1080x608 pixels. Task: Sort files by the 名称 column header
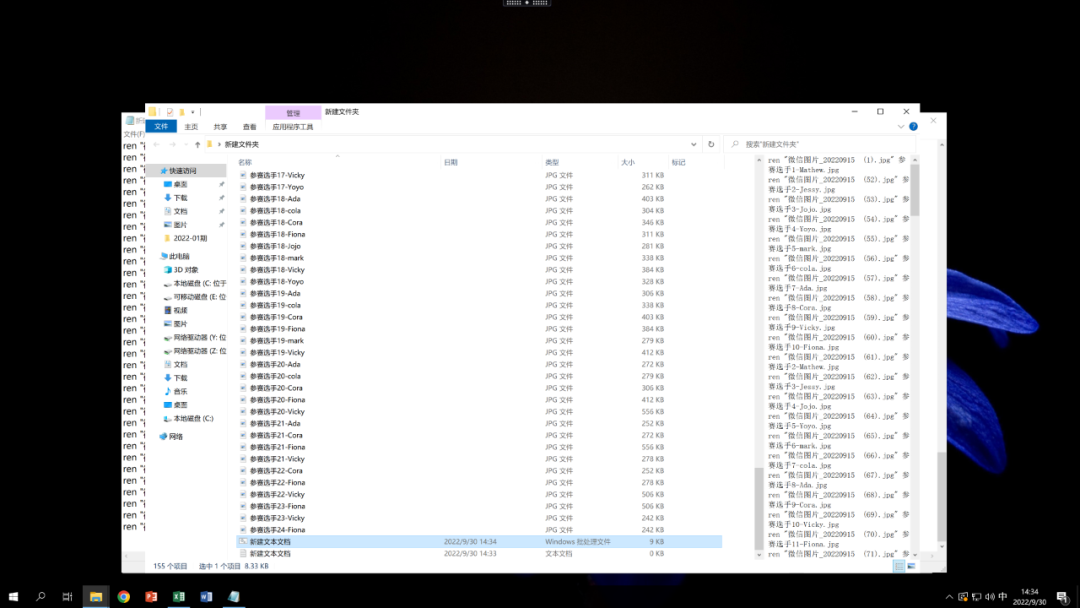click(x=245, y=163)
